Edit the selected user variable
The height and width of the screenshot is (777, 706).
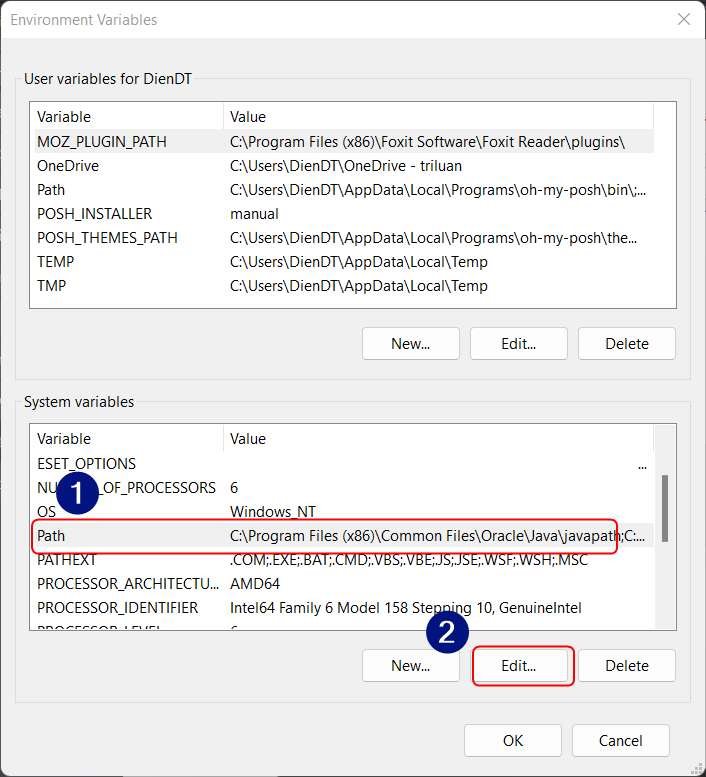[518, 344]
